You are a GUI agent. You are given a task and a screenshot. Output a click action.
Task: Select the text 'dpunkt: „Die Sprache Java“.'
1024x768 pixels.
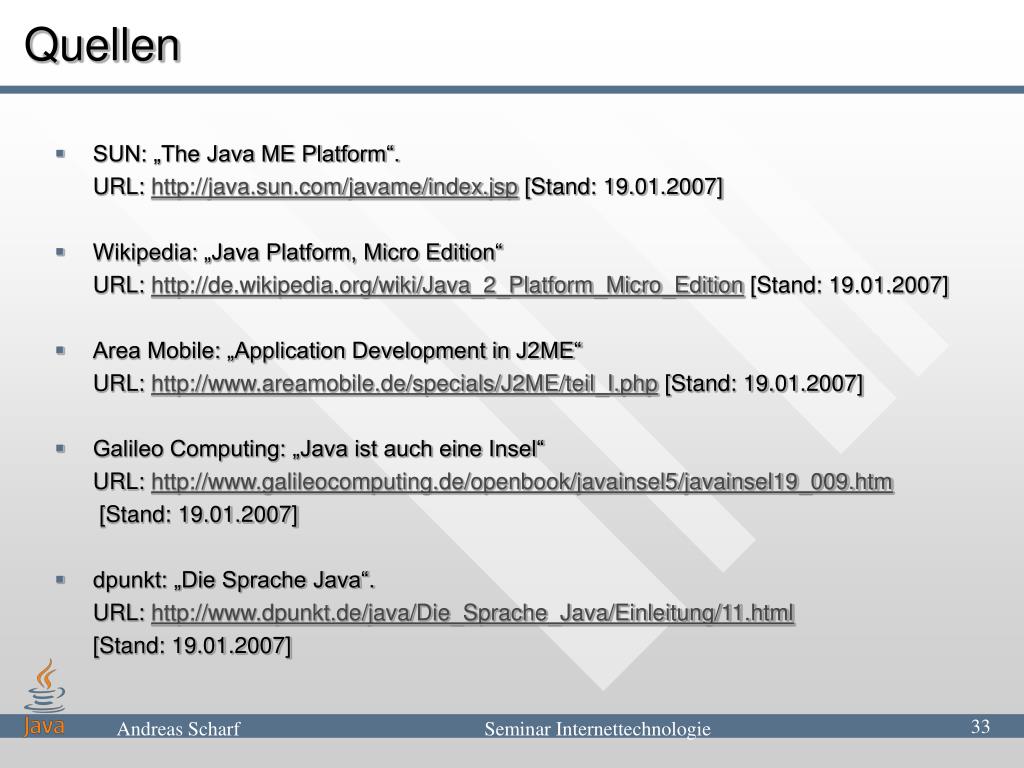[234, 580]
